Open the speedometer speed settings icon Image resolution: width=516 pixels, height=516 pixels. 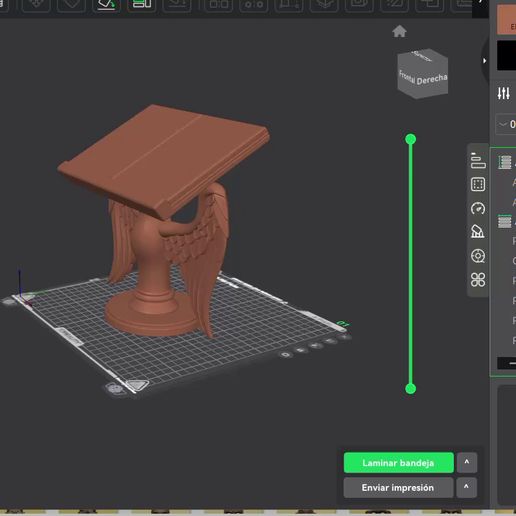tap(478, 208)
